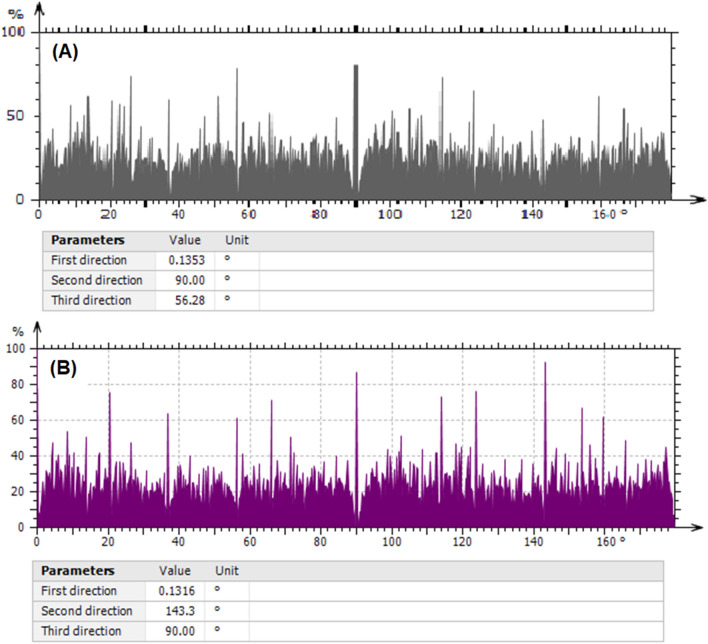708x644 pixels.
Task: Select value 143.3 in table B
Action: point(180,611)
